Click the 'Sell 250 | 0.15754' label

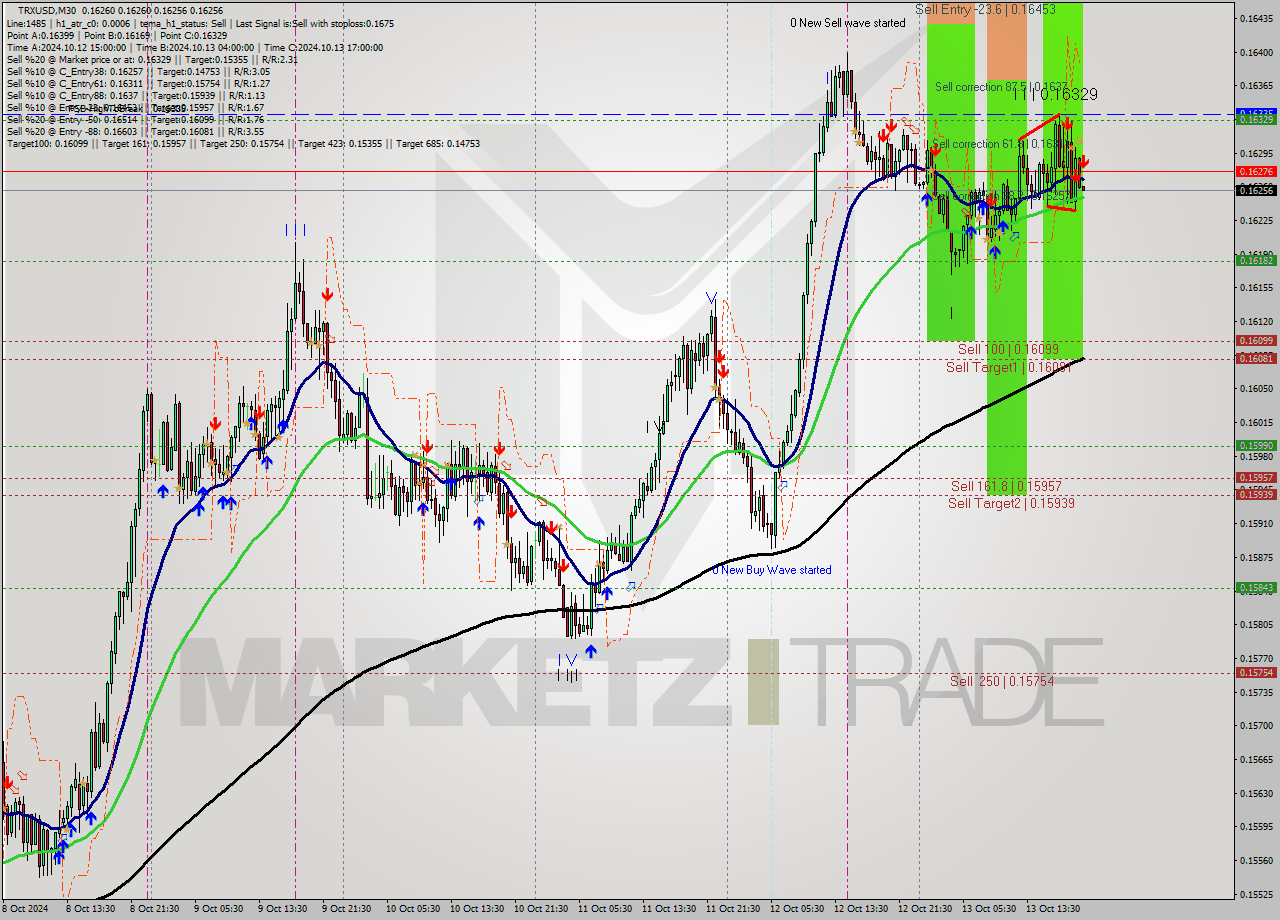click(1002, 681)
